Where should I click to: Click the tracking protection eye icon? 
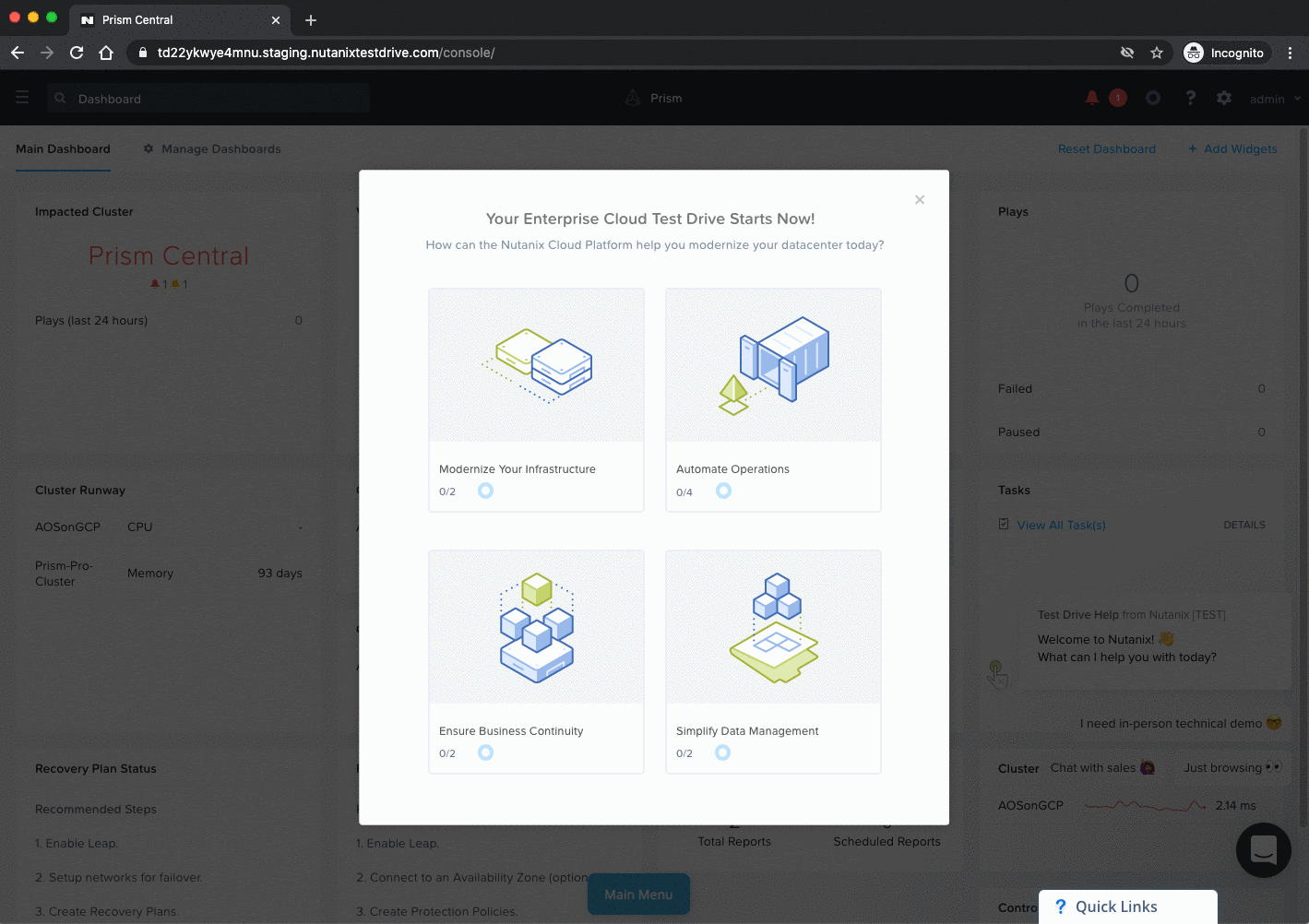pyautogui.click(x=1127, y=53)
